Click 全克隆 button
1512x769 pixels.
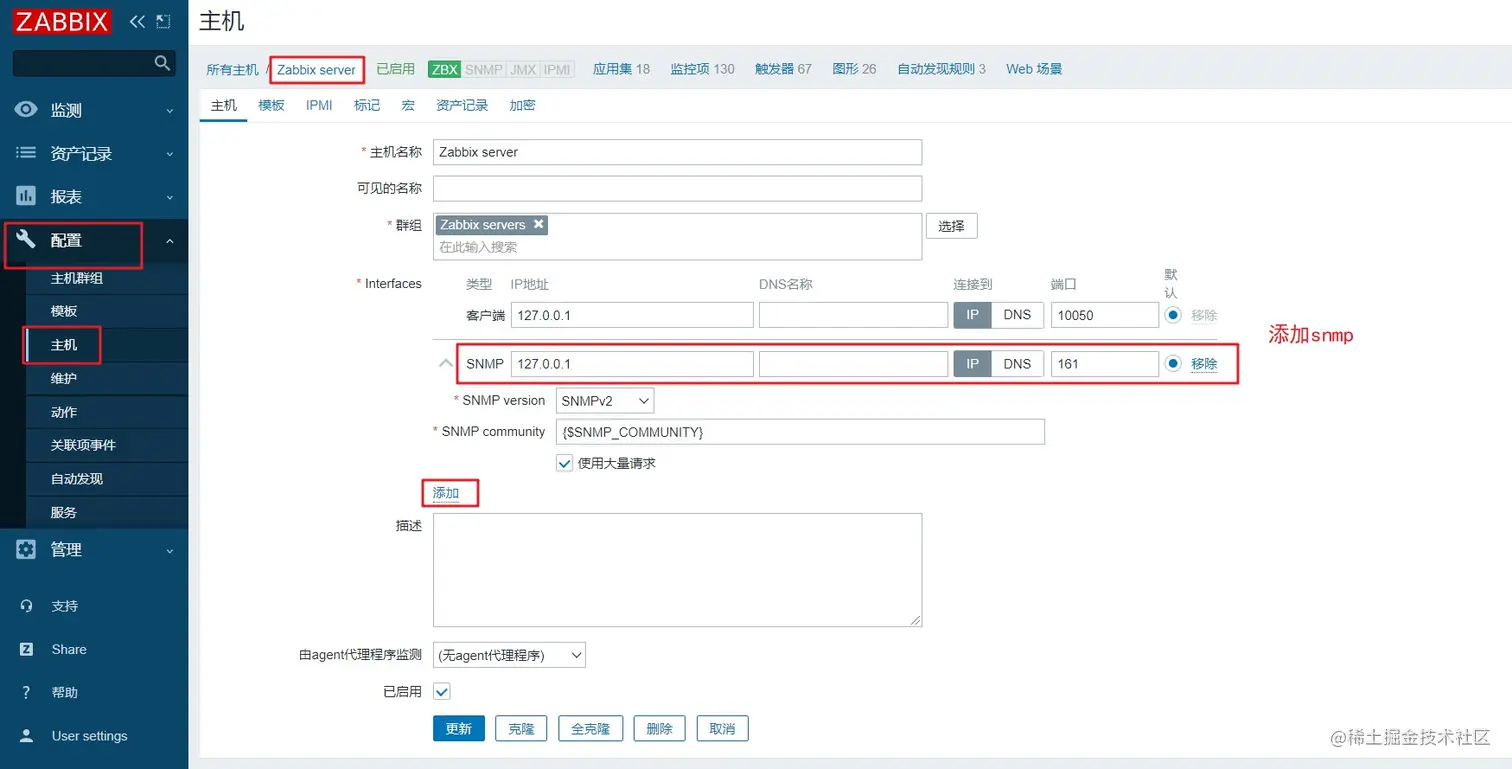[x=590, y=728]
